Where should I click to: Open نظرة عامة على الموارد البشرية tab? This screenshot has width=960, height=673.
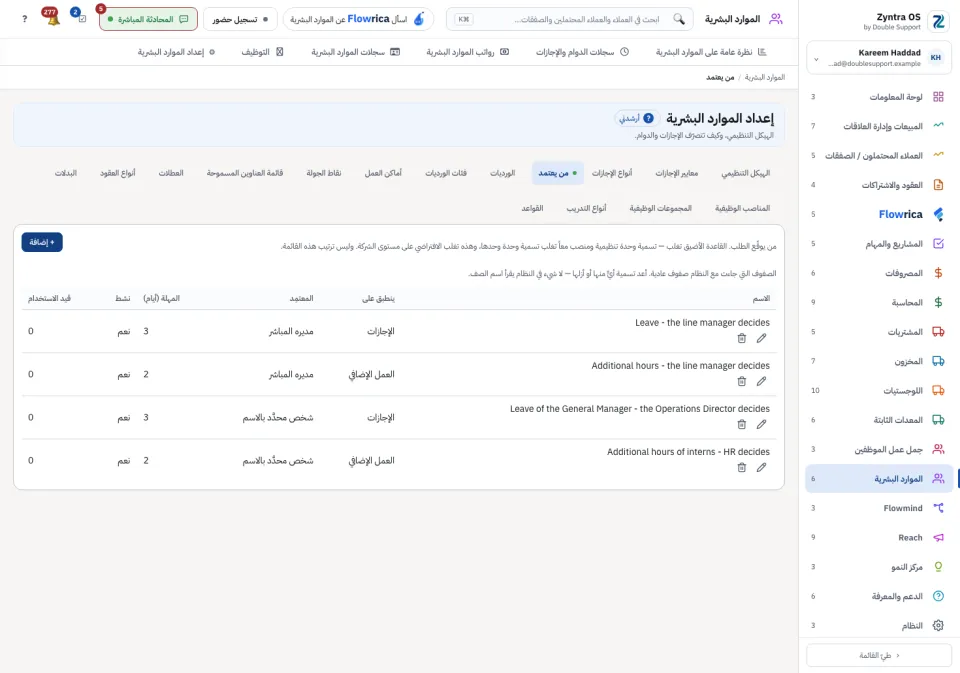711,52
